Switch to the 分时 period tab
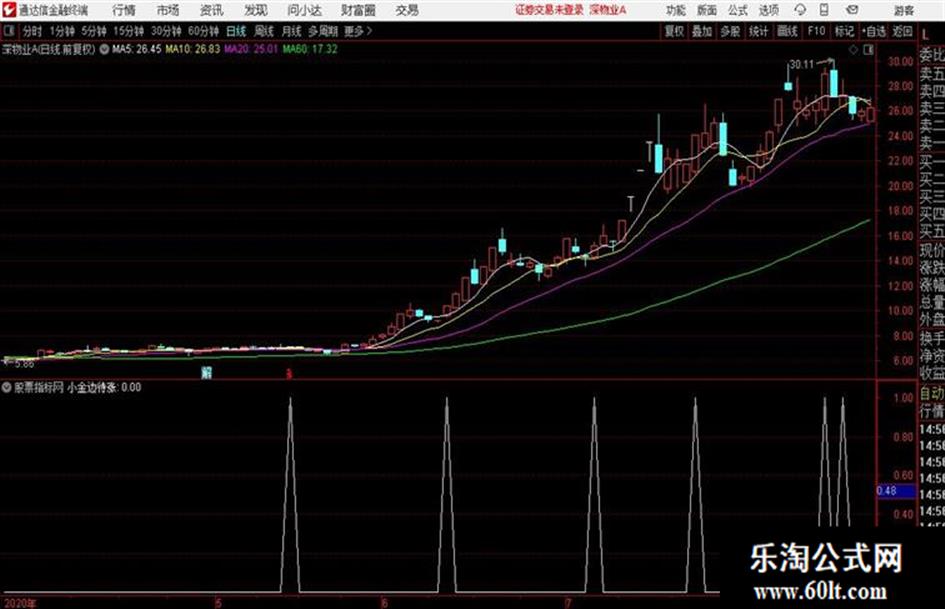Viewport: 945px width, 609px height. point(33,31)
